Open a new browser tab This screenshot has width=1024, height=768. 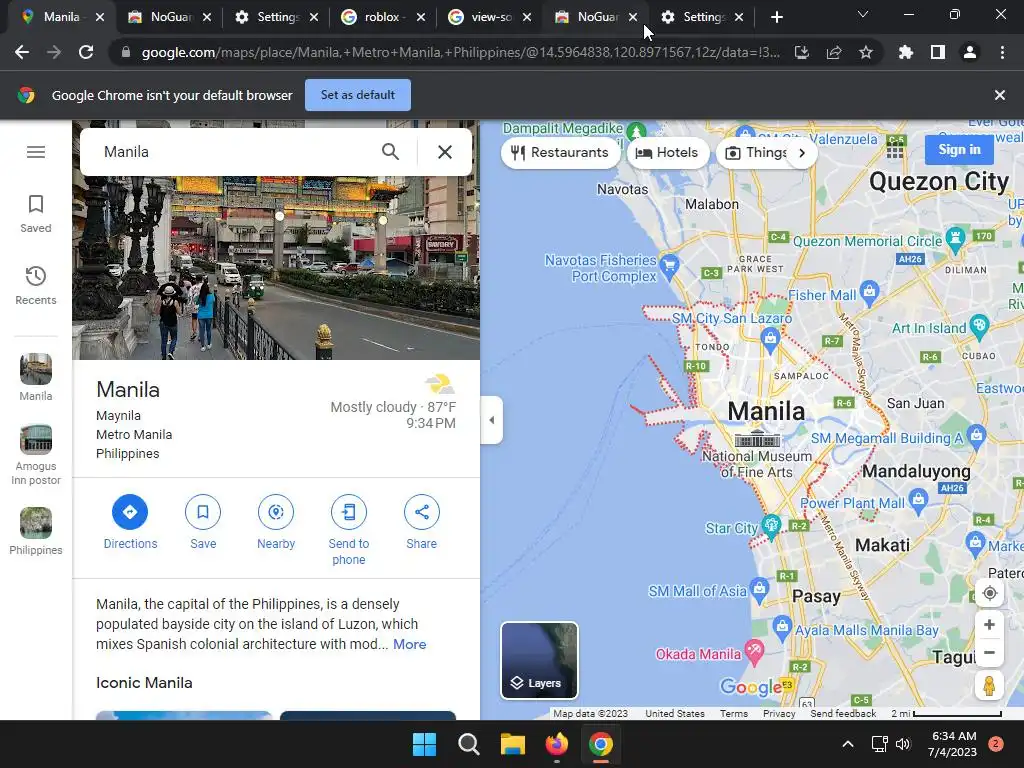[776, 17]
